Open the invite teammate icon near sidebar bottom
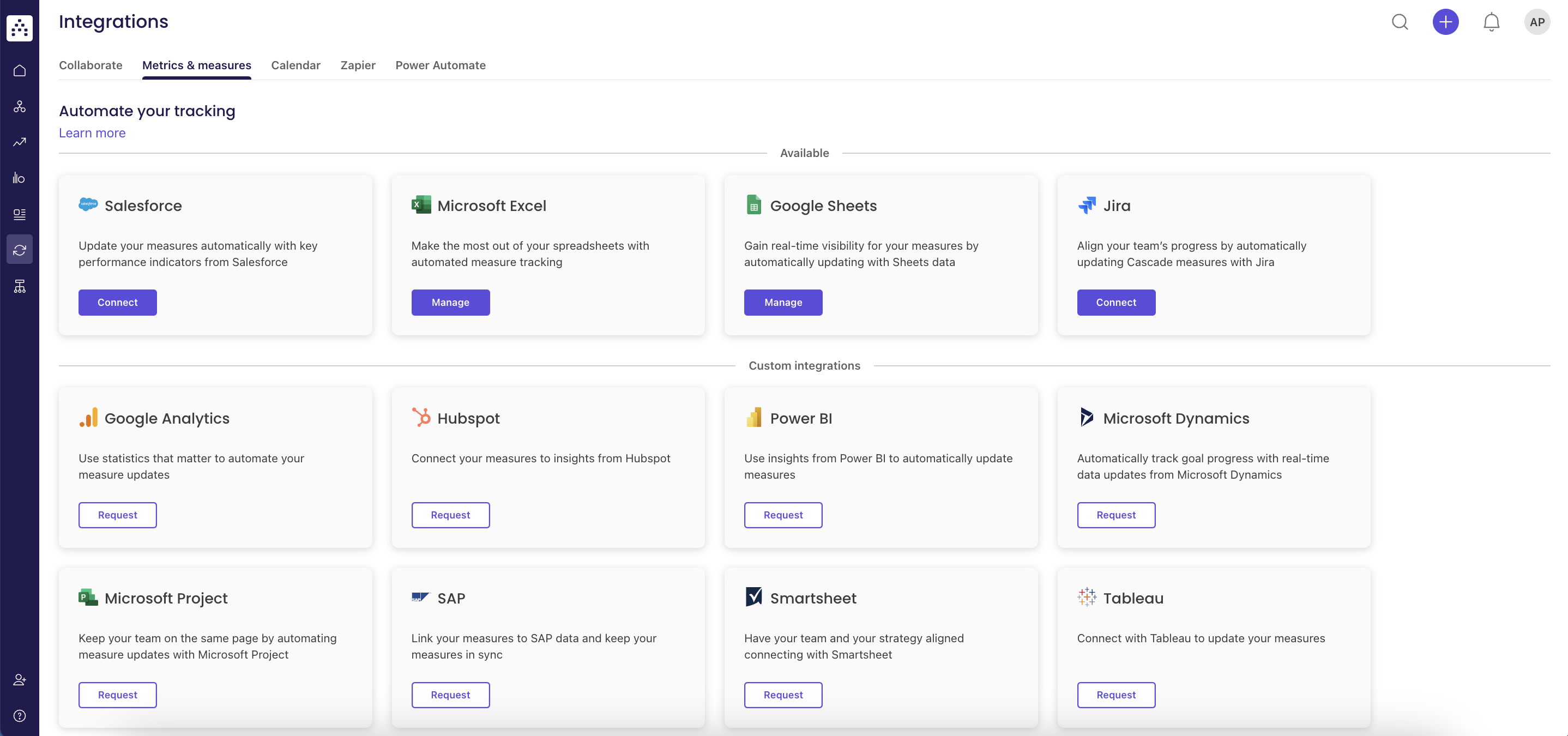Viewport: 1568px width, 736px height. click(x=20, y=679)
